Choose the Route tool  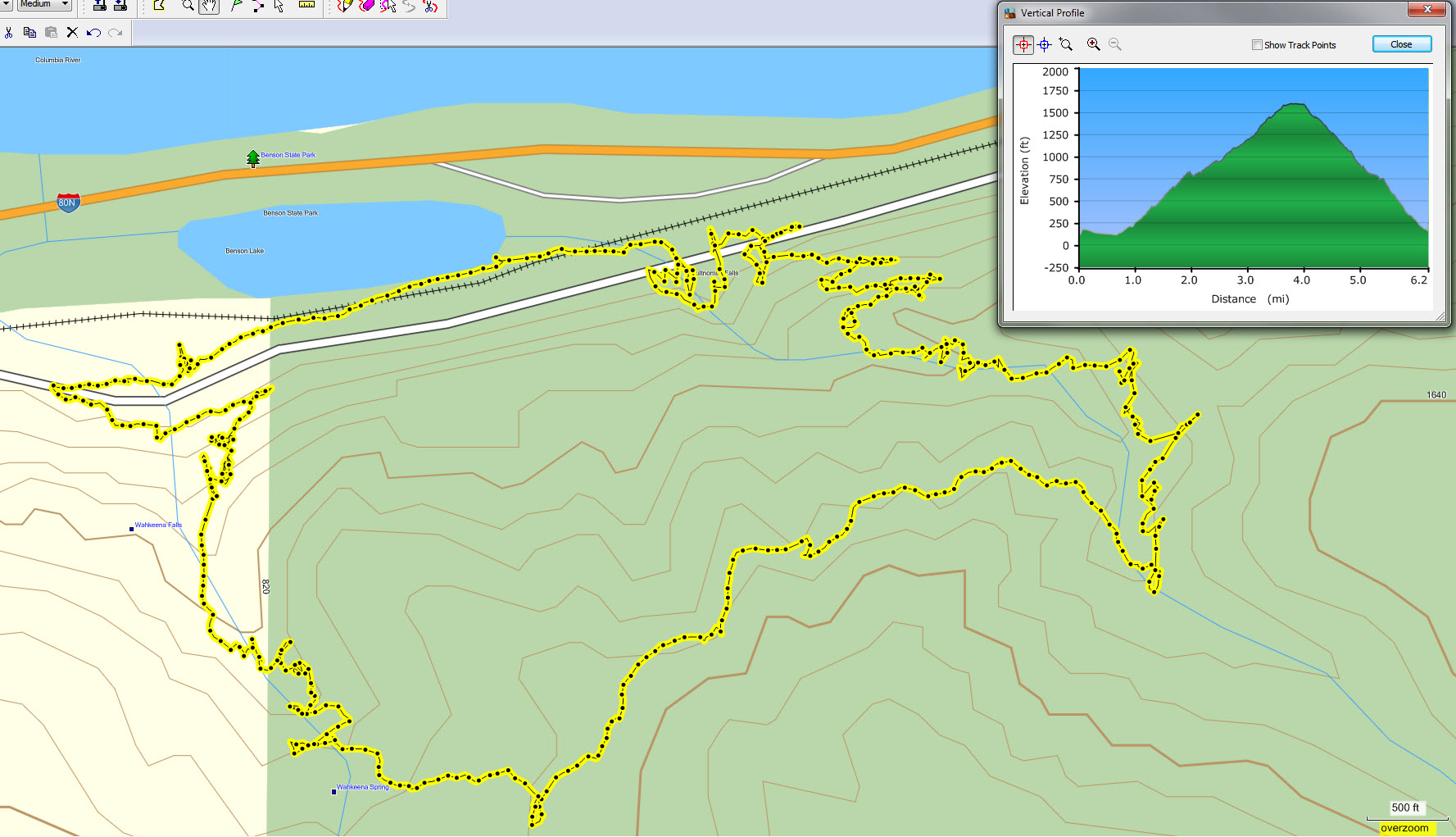(257, 7)
